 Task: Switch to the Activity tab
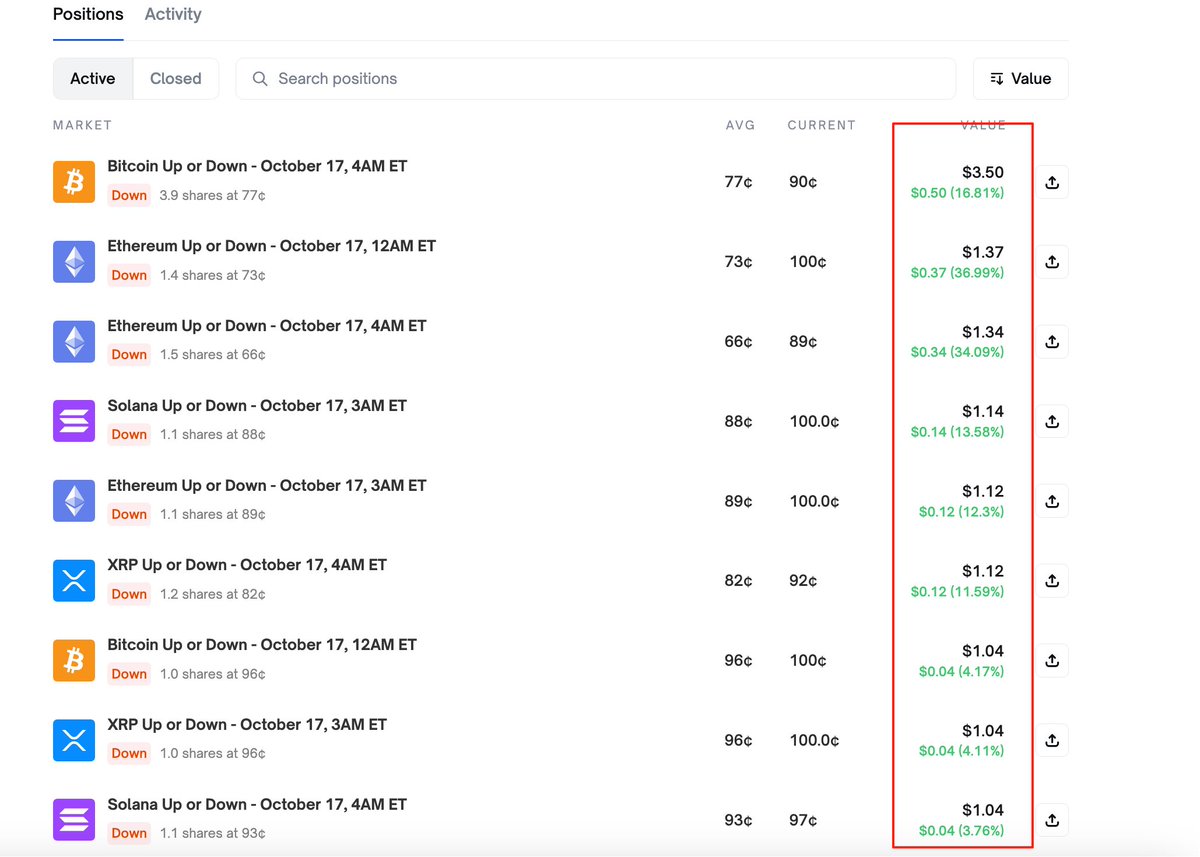click(173, 15)
